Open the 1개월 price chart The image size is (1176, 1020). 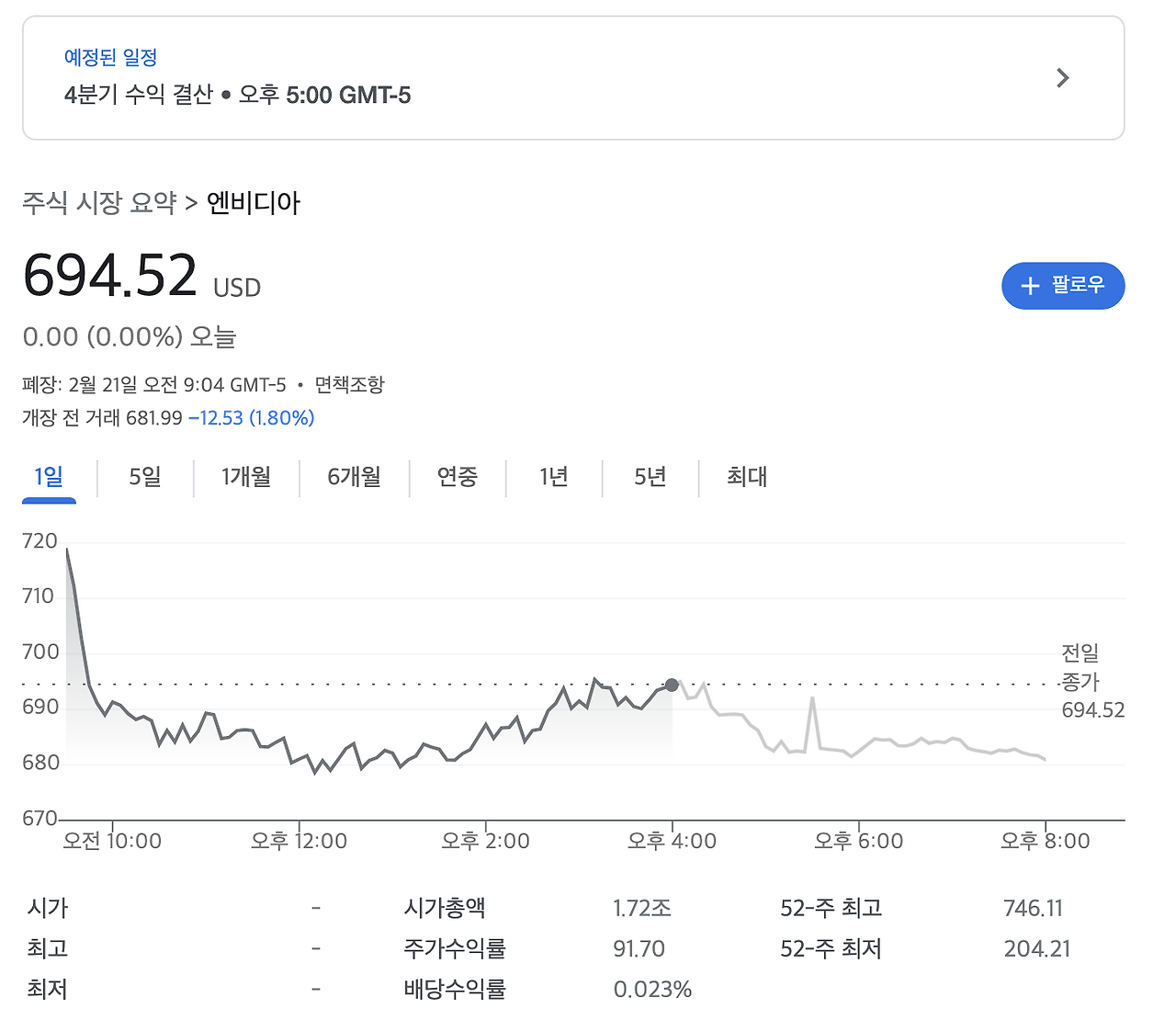coord(245,477)
